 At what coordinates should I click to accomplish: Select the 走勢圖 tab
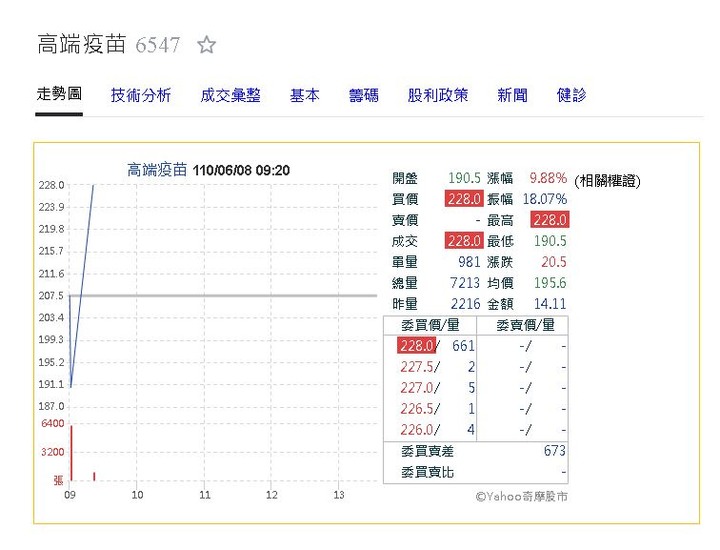tap(59, 94)
